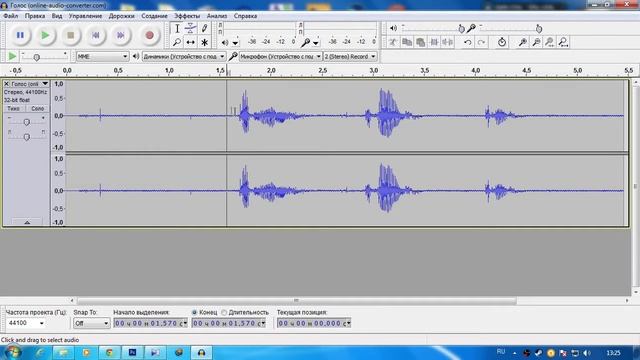Viewport: 640px width, 360px height.
Task: Redo the last undone action
Action: 482,42
